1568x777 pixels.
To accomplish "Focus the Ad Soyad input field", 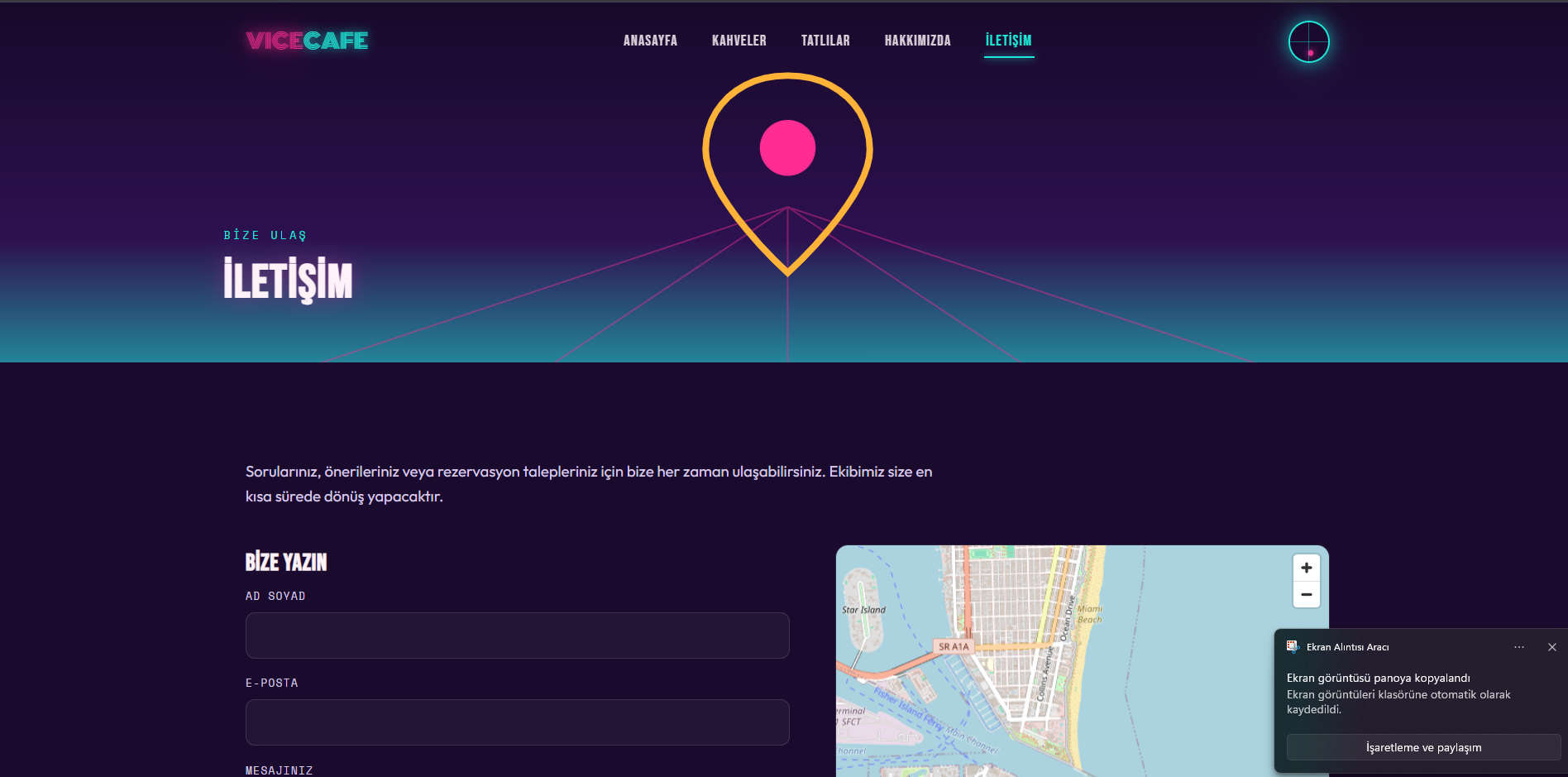I will [x=518, y=636].
